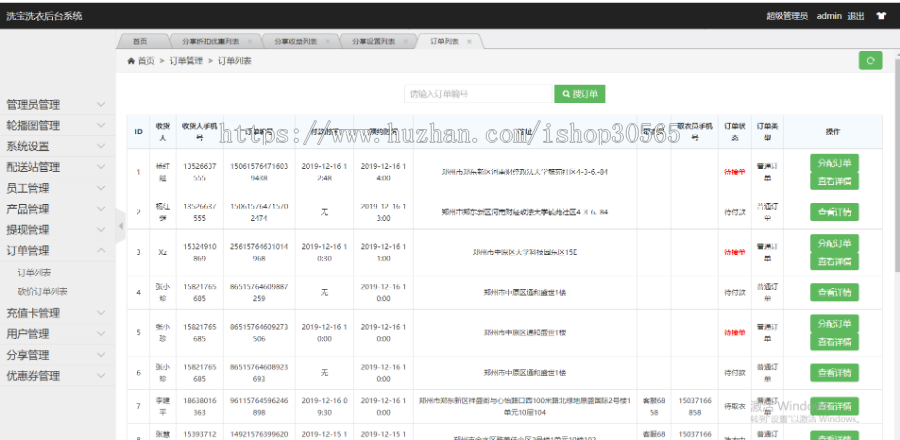Select the 订单列表 tab
This screenshot has width=900, height=440.
click(x=444, y=42)
